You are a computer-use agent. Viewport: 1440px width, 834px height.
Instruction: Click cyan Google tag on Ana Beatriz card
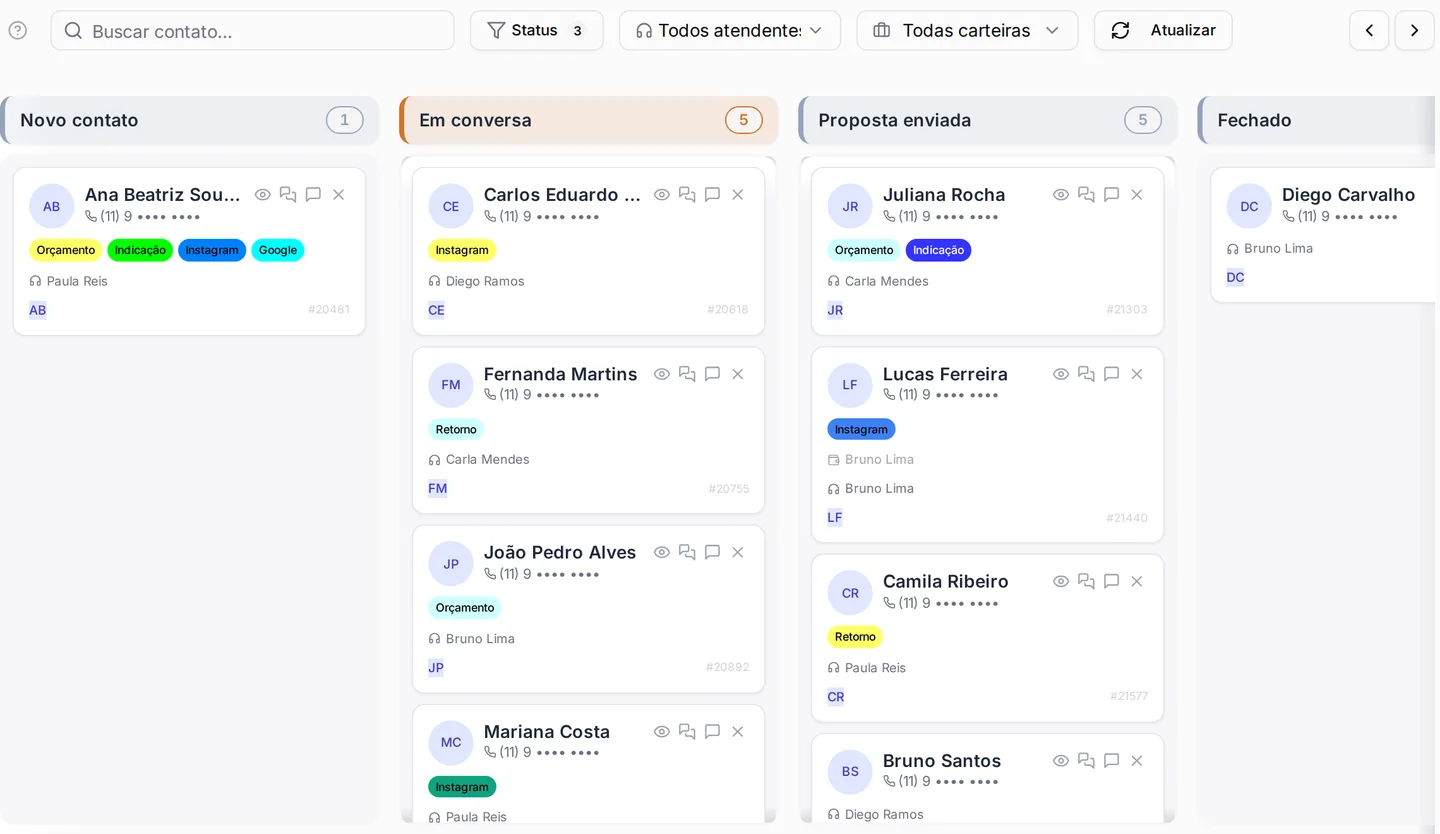click(x=278, y=250)
